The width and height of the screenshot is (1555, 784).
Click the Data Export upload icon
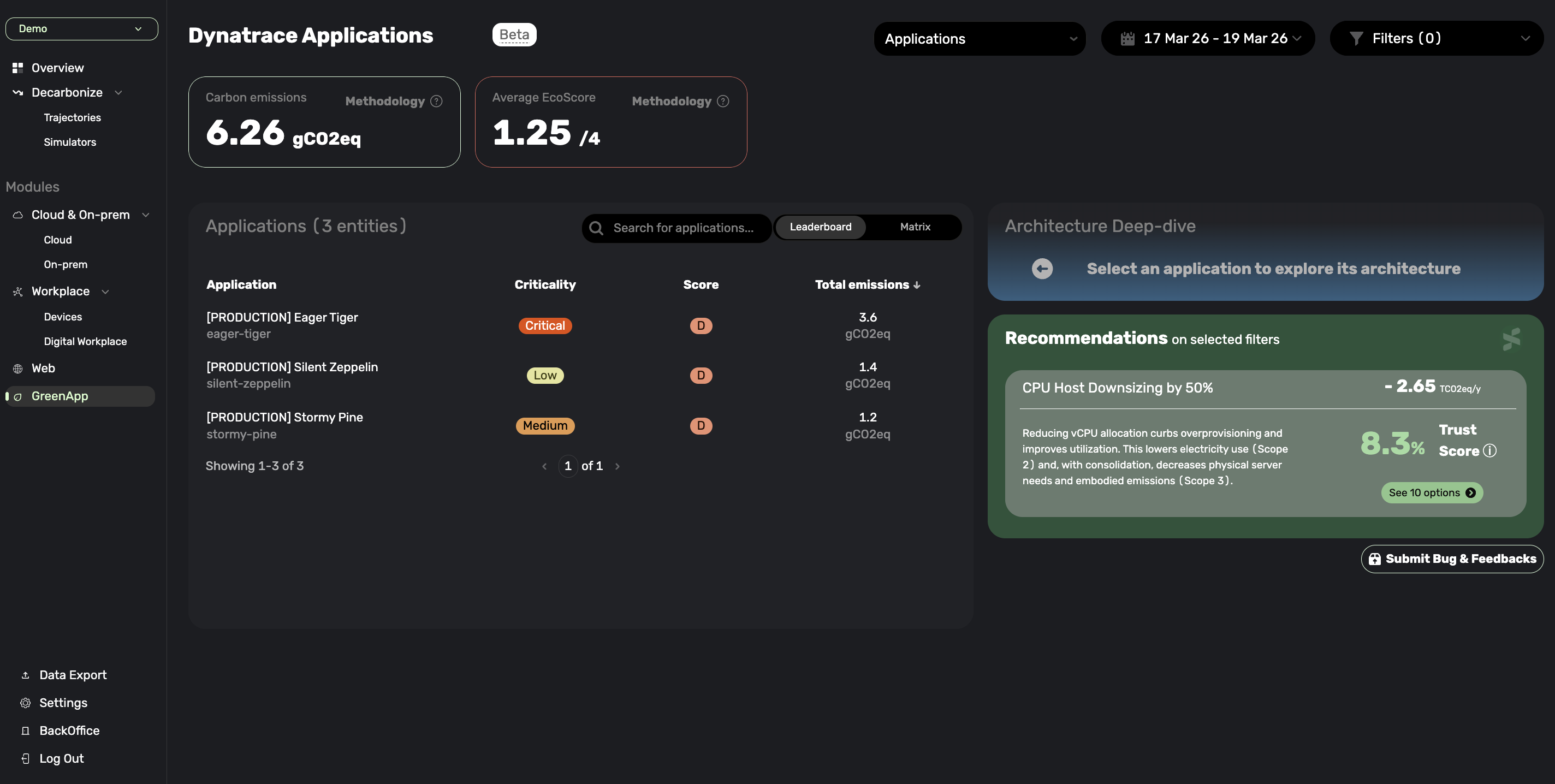(25, 675)
